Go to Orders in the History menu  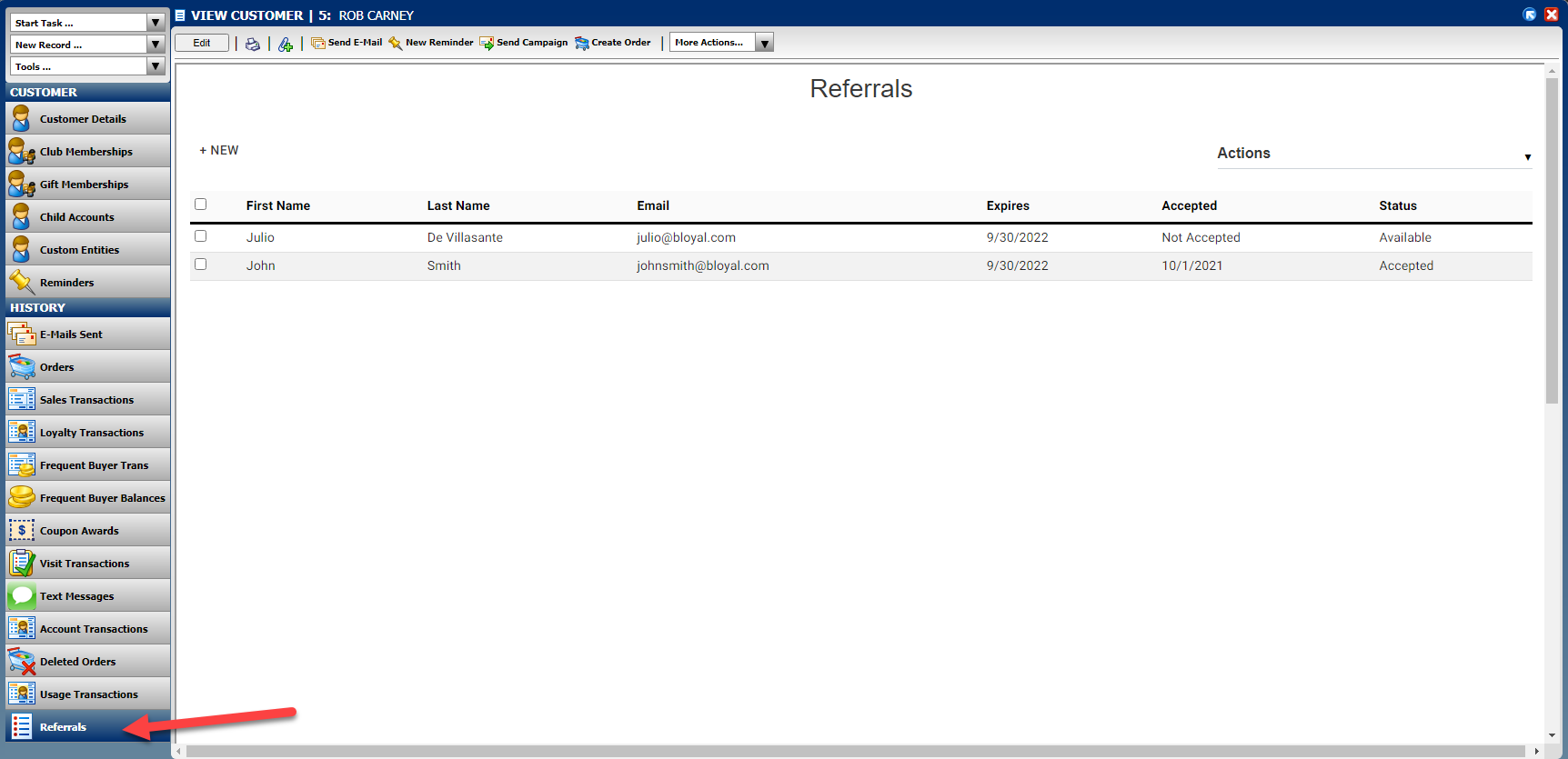(x=87, y=366)
